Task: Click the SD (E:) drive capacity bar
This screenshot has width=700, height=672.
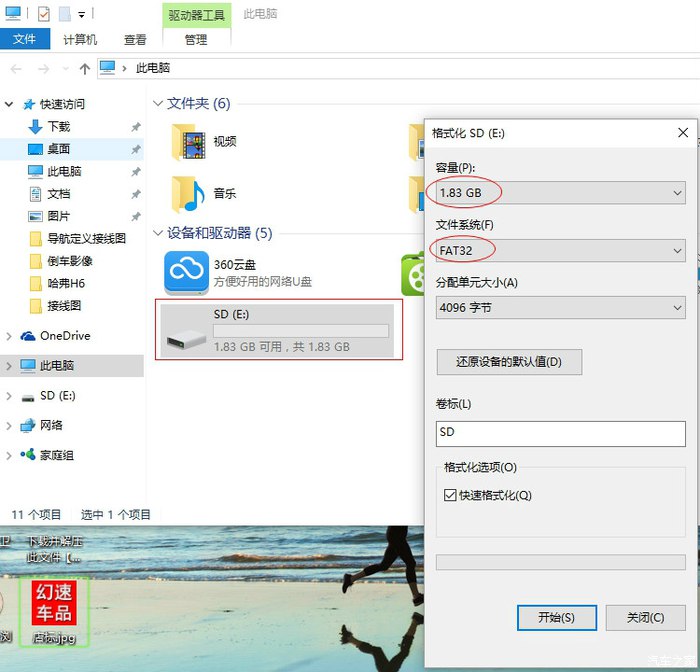Action: [300, 331]
